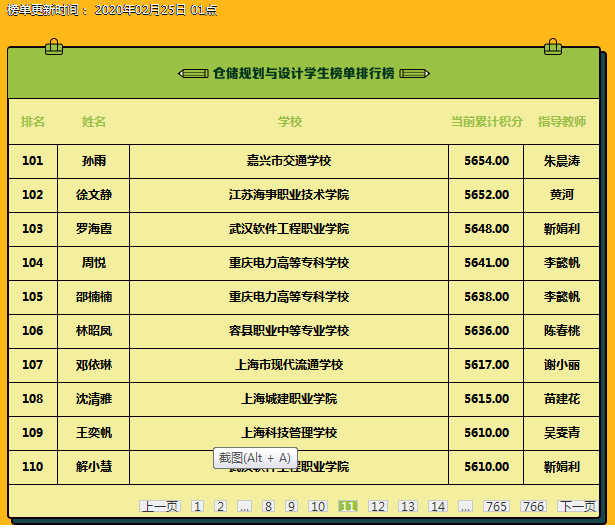Navigate to page 8
The height and width of the screenshot is (529, 615).
coord(268,507)
